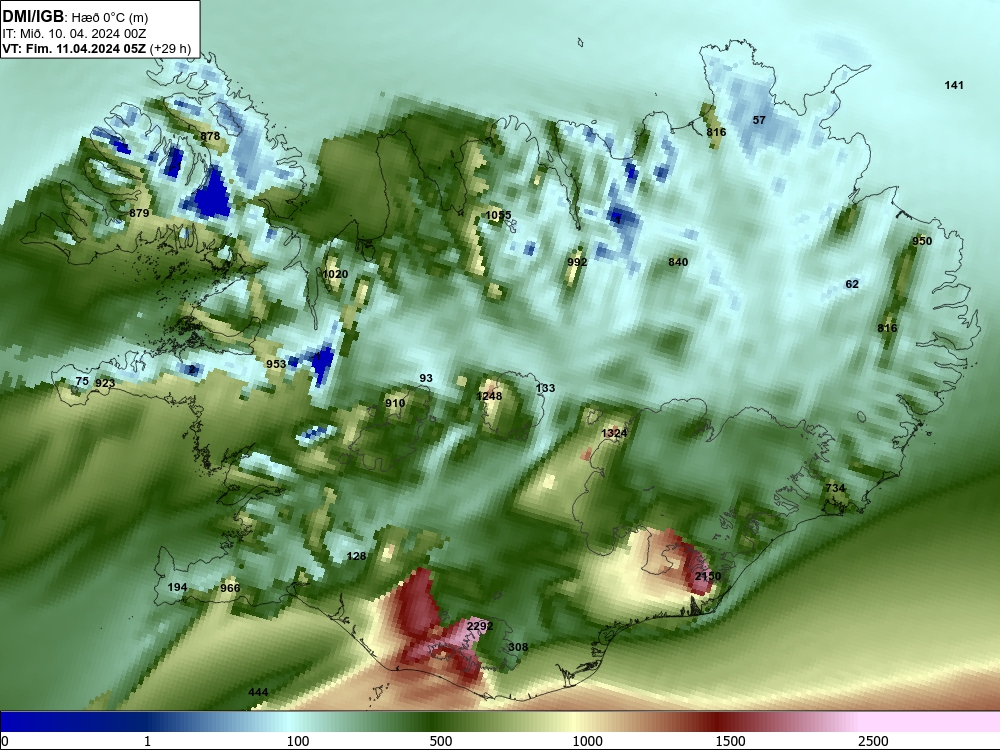Click the 1000 label on the color scale

tap(587, 740)
